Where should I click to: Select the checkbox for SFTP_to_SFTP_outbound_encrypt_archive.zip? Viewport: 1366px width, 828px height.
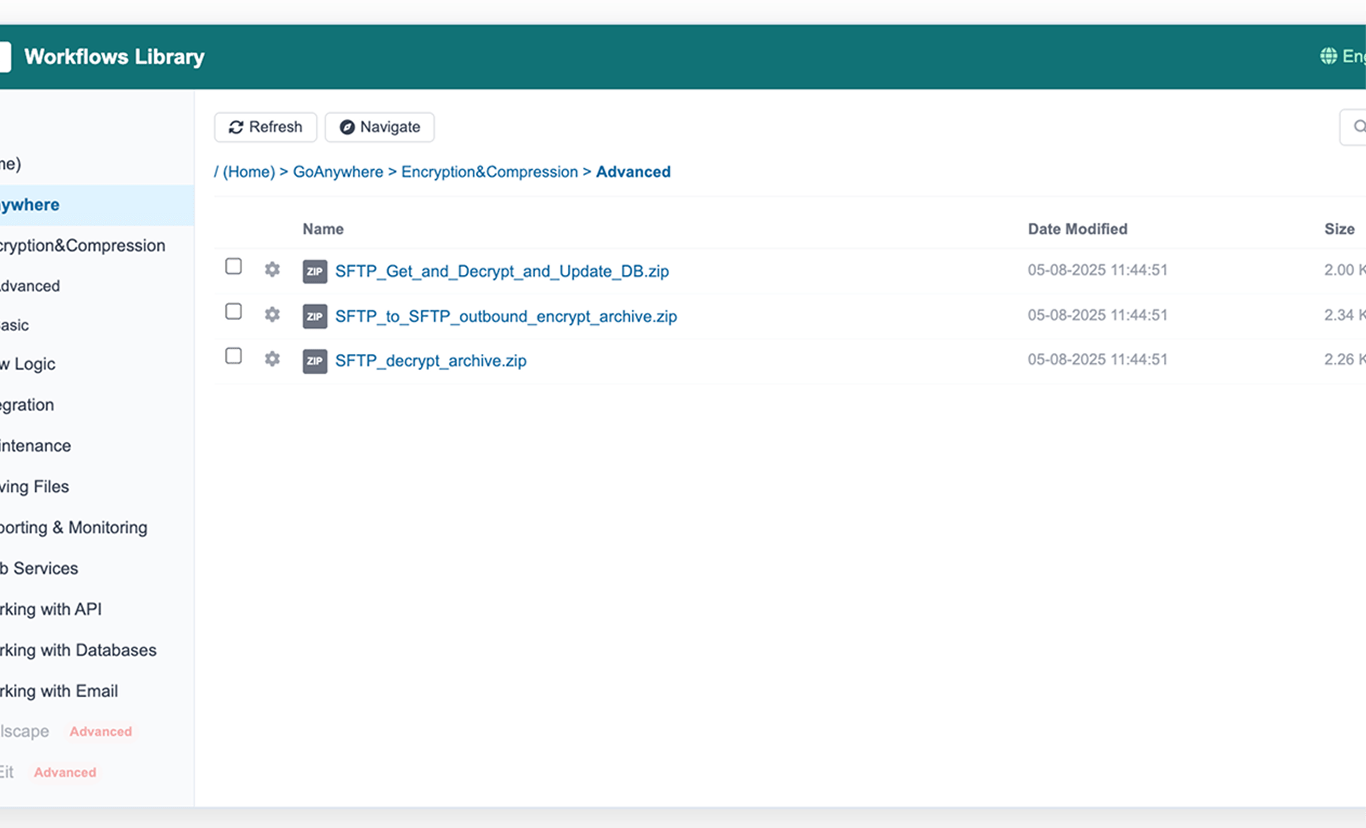[233, 311]
